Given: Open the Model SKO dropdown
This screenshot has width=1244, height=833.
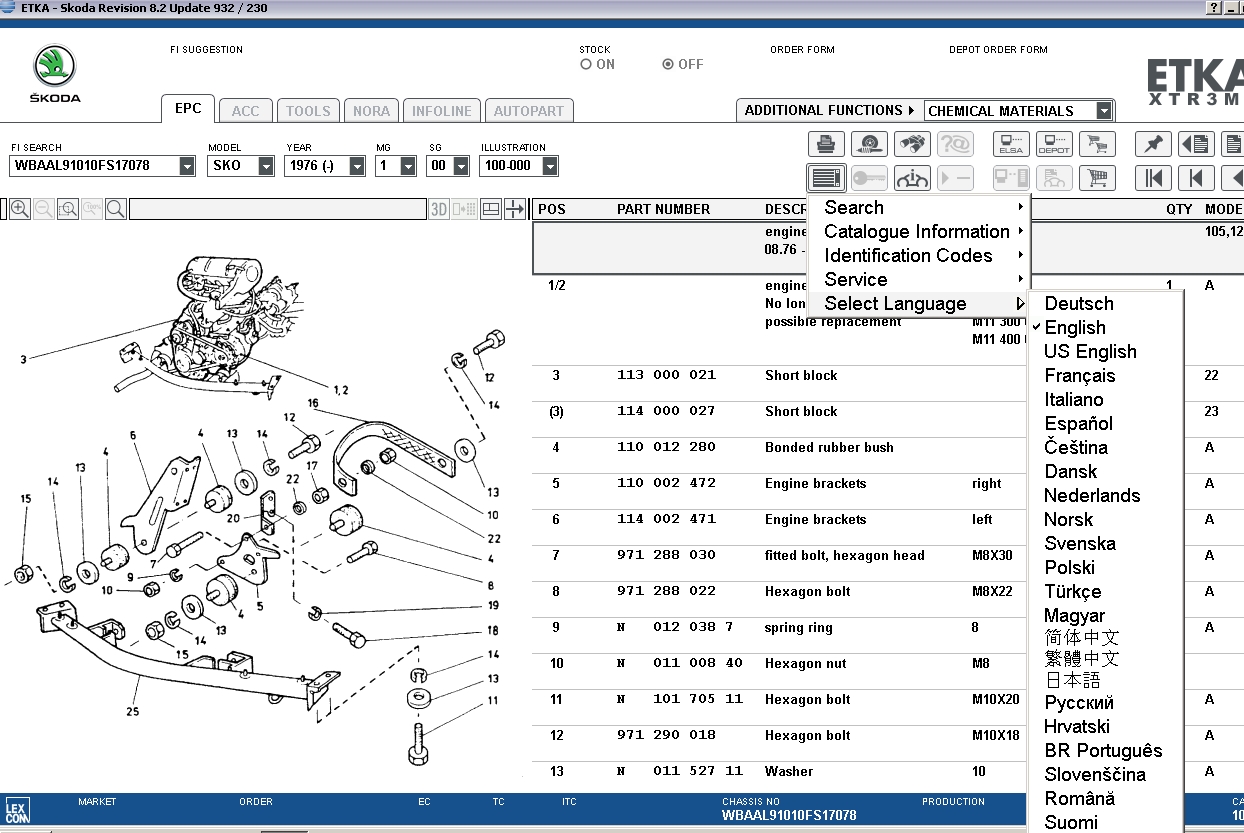Looking at the screenshot, I should pos(266,166).
